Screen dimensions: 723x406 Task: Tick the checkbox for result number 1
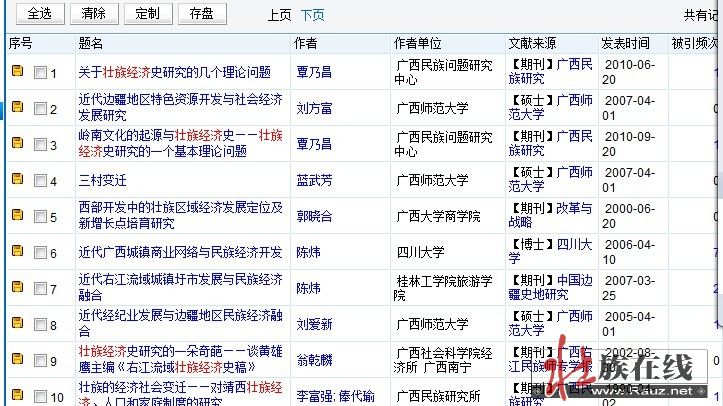coord(40,73)
